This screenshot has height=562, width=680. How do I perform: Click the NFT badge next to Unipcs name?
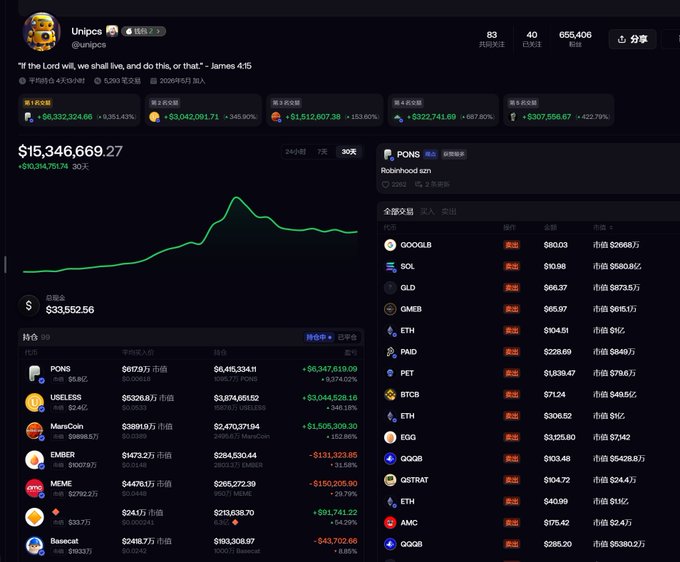pyautogui.click(x=112, y=31)
